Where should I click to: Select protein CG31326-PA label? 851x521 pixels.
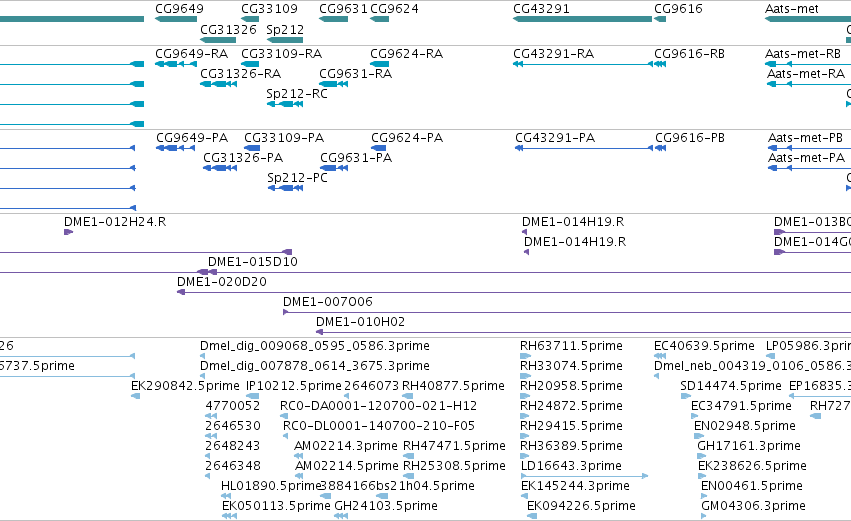(243, 158)
